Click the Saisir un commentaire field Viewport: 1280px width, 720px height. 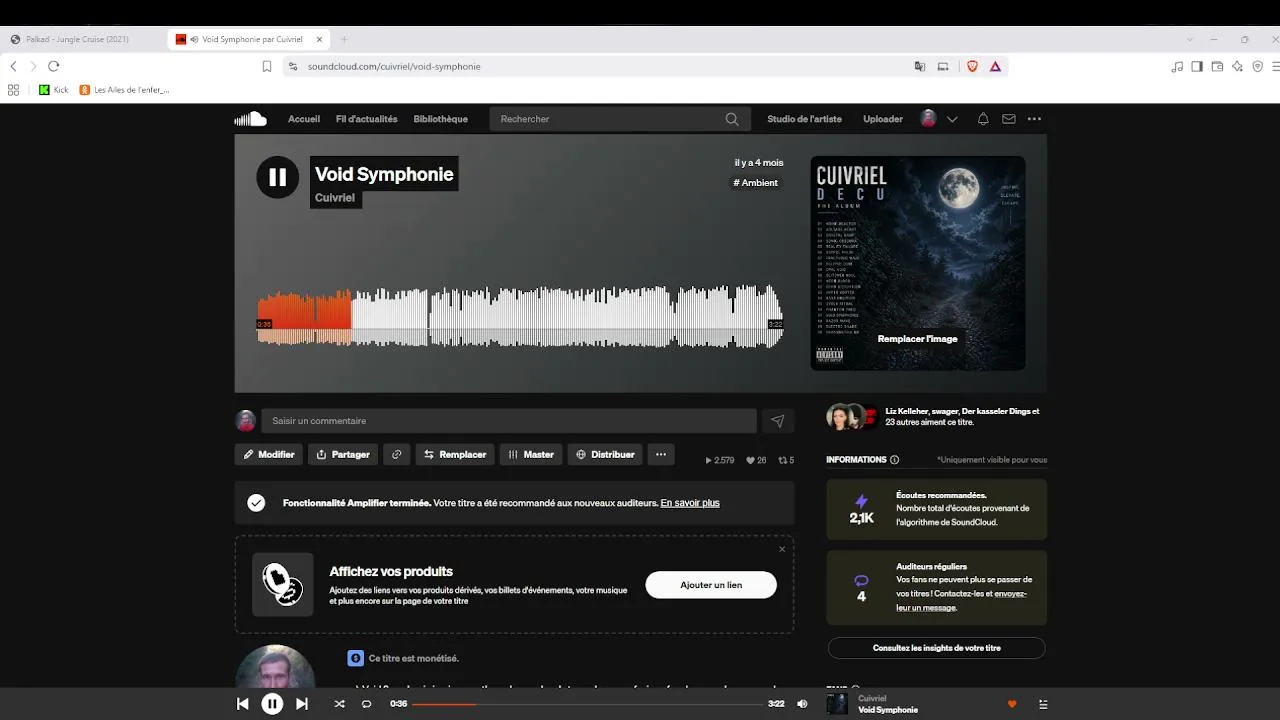(509, 421)
